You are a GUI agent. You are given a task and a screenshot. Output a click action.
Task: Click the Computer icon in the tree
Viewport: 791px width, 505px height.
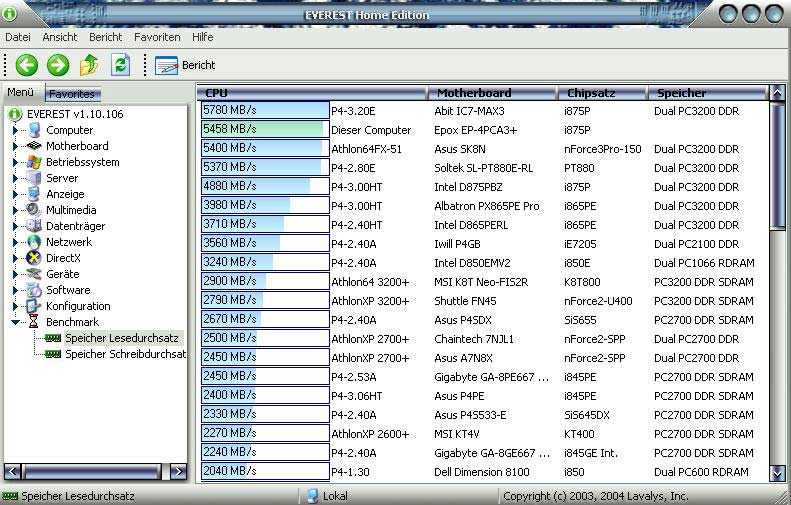(34, 130)
